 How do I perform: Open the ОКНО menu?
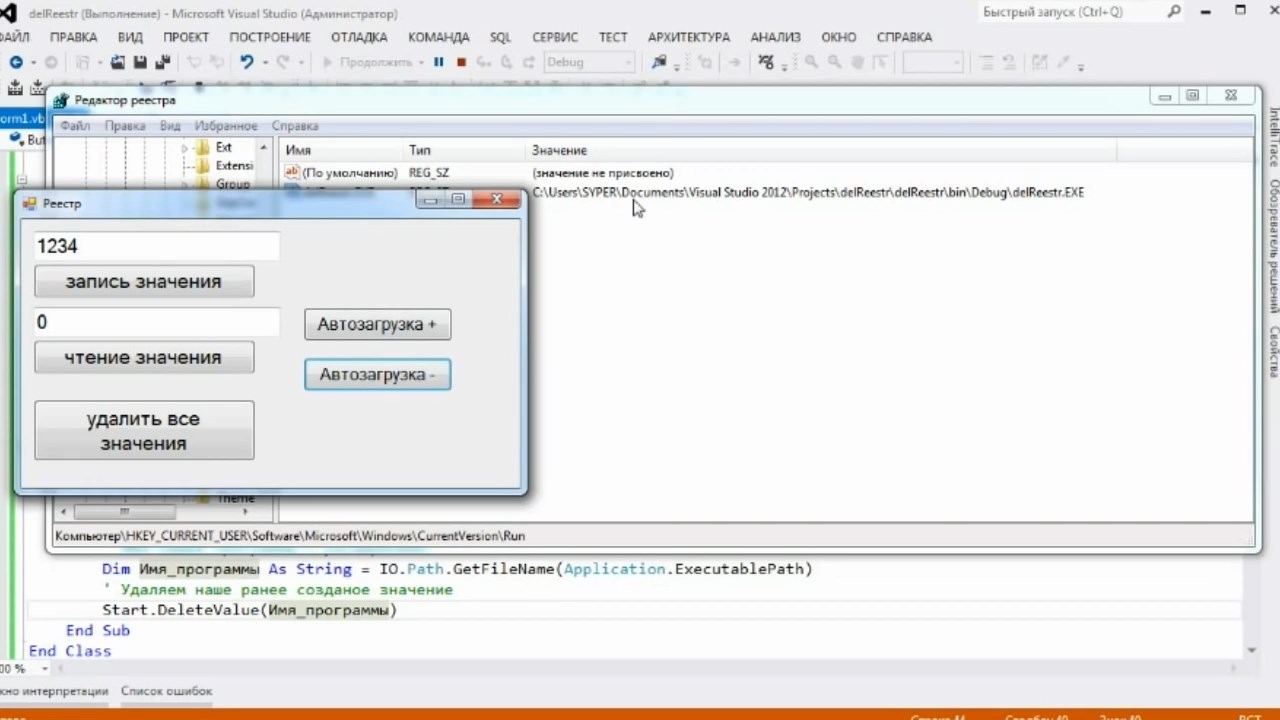tap(839, 37)
